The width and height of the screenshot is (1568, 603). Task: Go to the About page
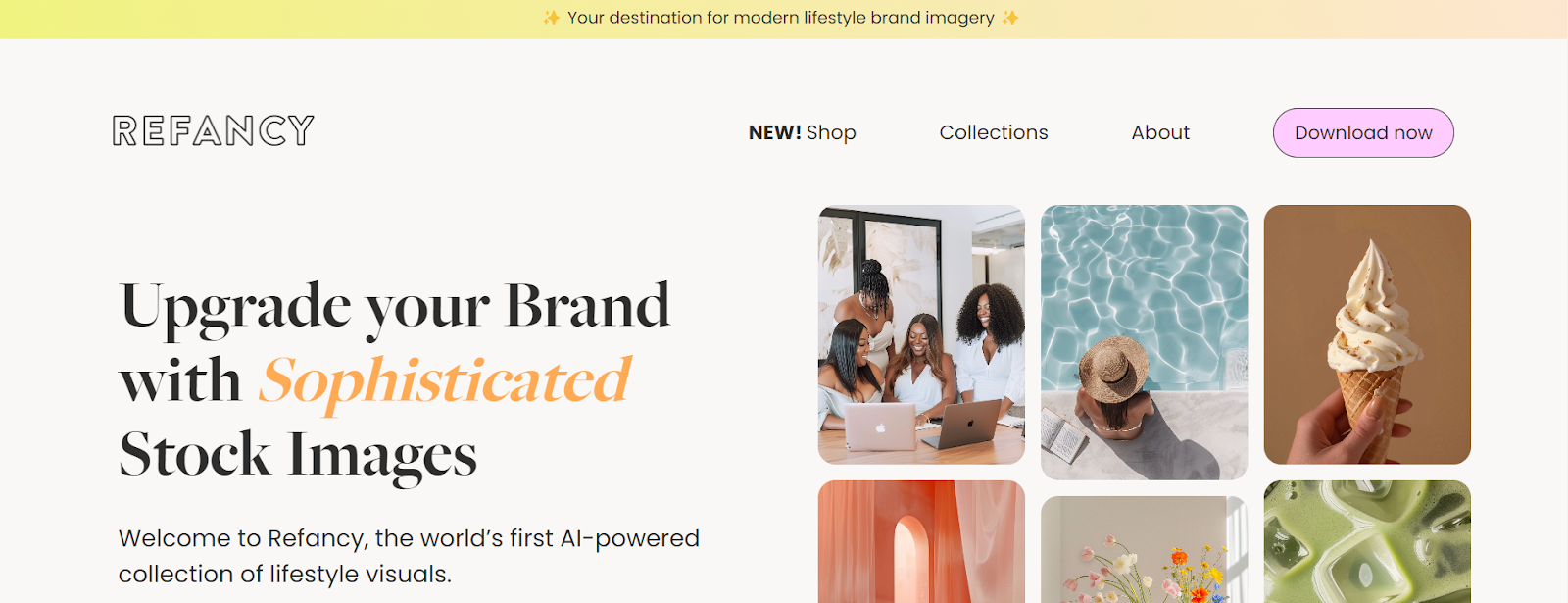coord(1160,132)
